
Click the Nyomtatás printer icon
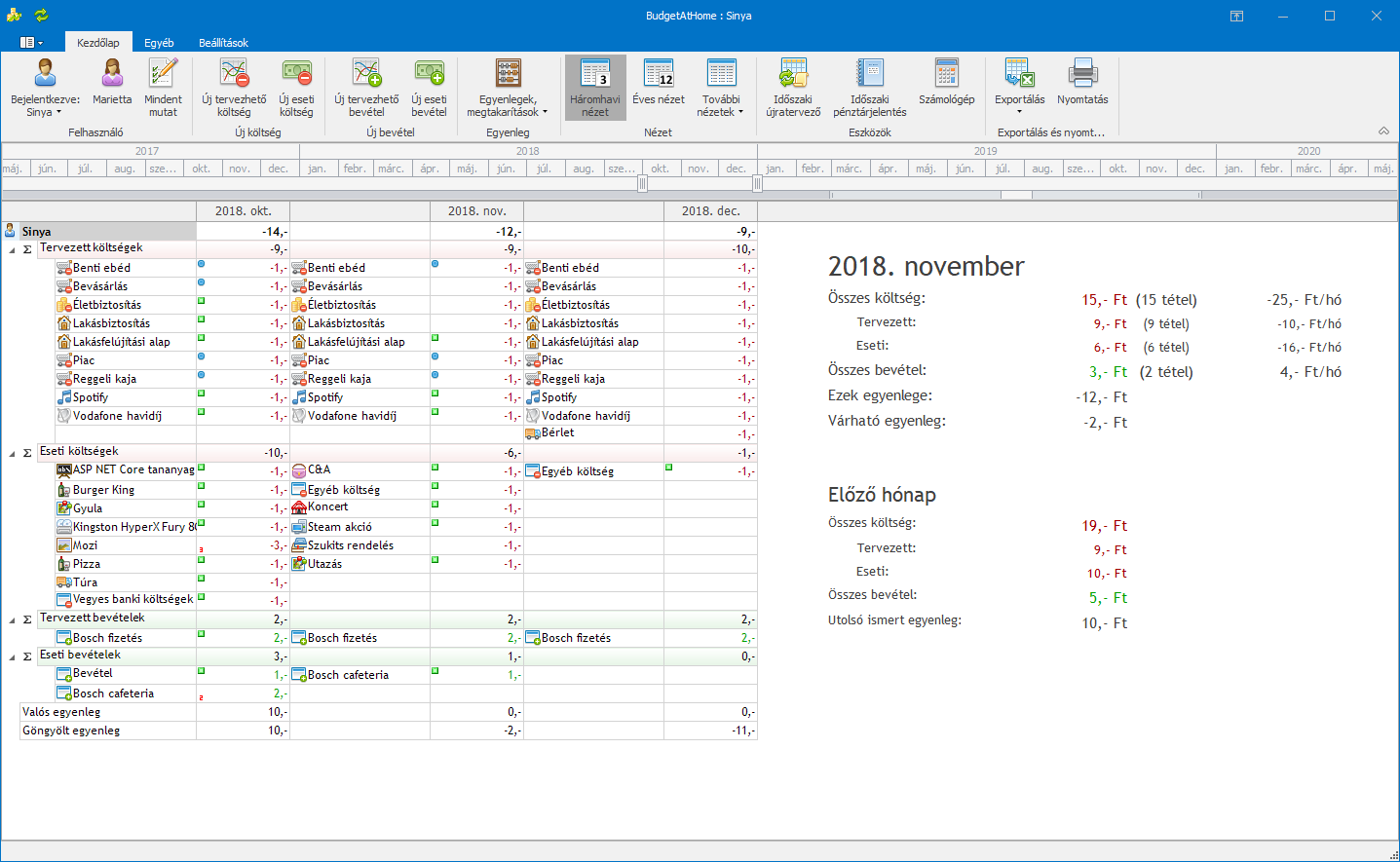tap(1082, 75)
